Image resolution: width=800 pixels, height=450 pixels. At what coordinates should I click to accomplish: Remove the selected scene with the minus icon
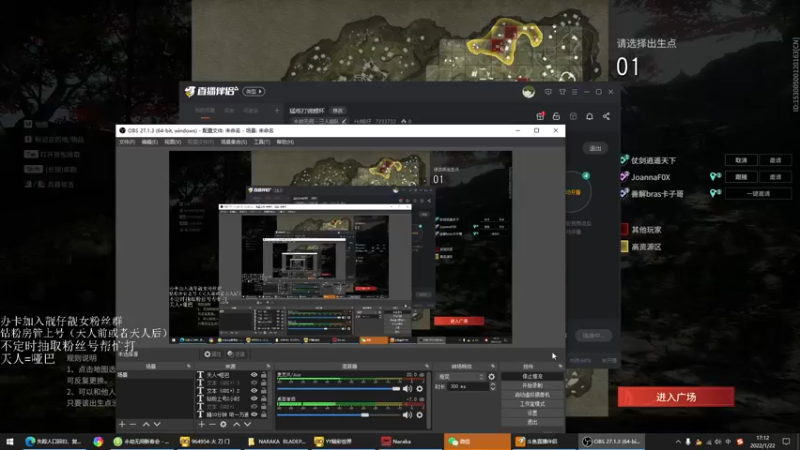tap(133, 424)
